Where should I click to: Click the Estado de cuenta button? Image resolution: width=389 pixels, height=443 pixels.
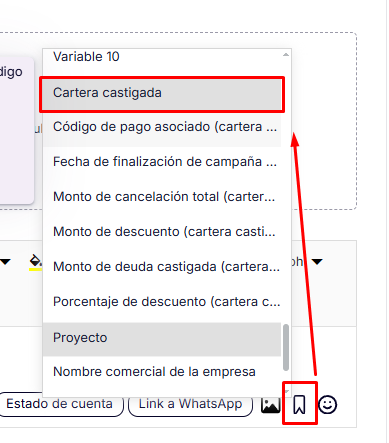60,404
